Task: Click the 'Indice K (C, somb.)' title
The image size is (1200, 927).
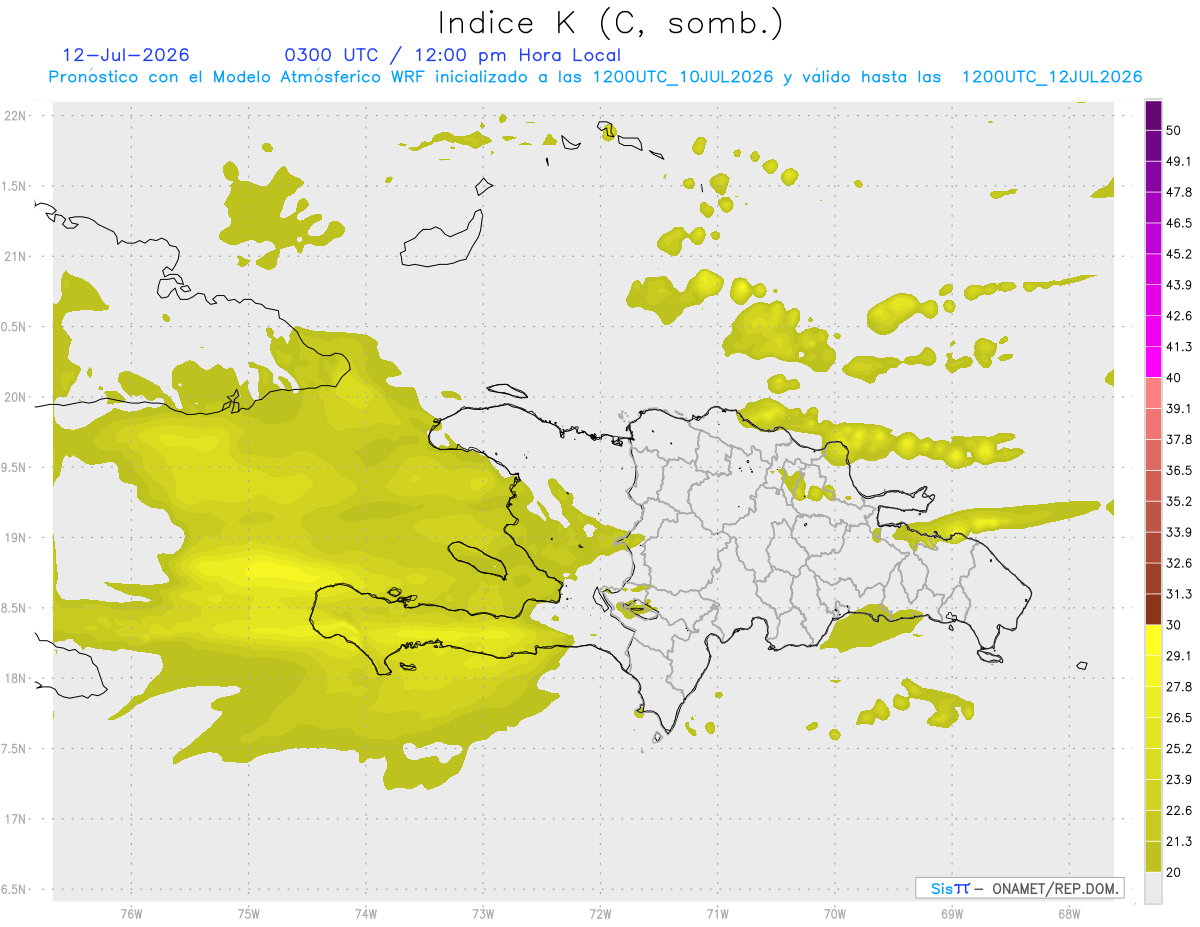Action: [x=611, y=23]
